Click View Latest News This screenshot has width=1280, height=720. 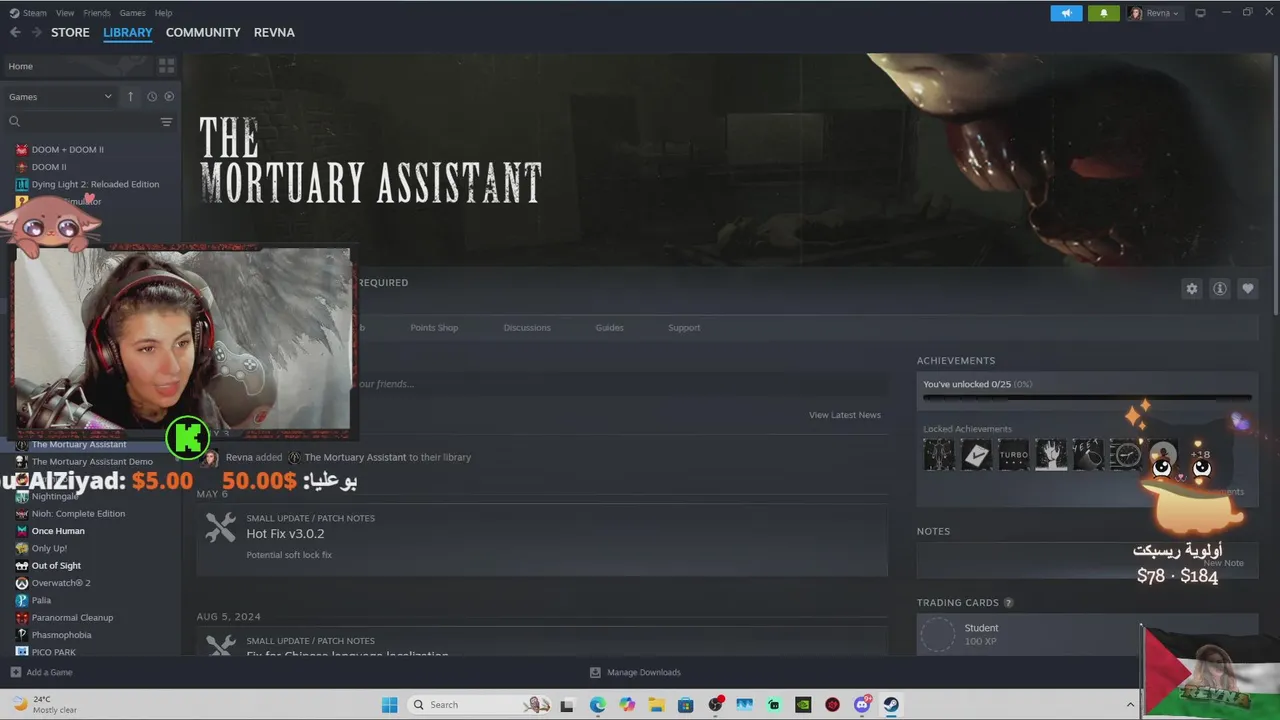[845, 415]
